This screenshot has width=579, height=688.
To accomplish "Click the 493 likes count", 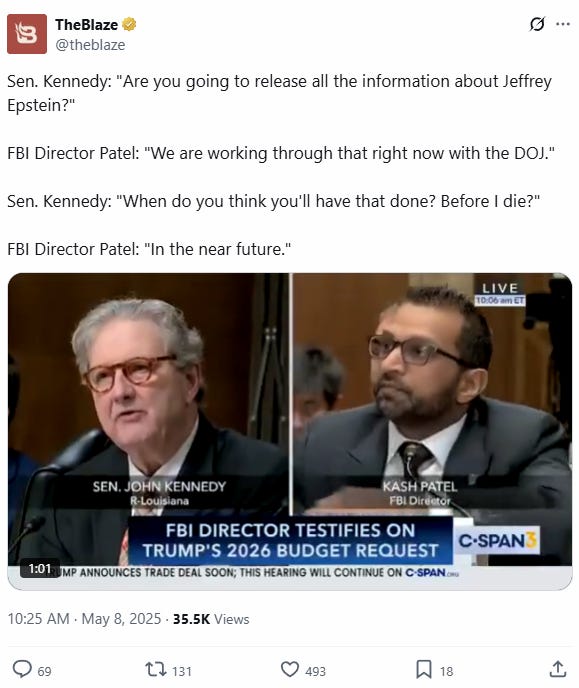I will 315,671.
